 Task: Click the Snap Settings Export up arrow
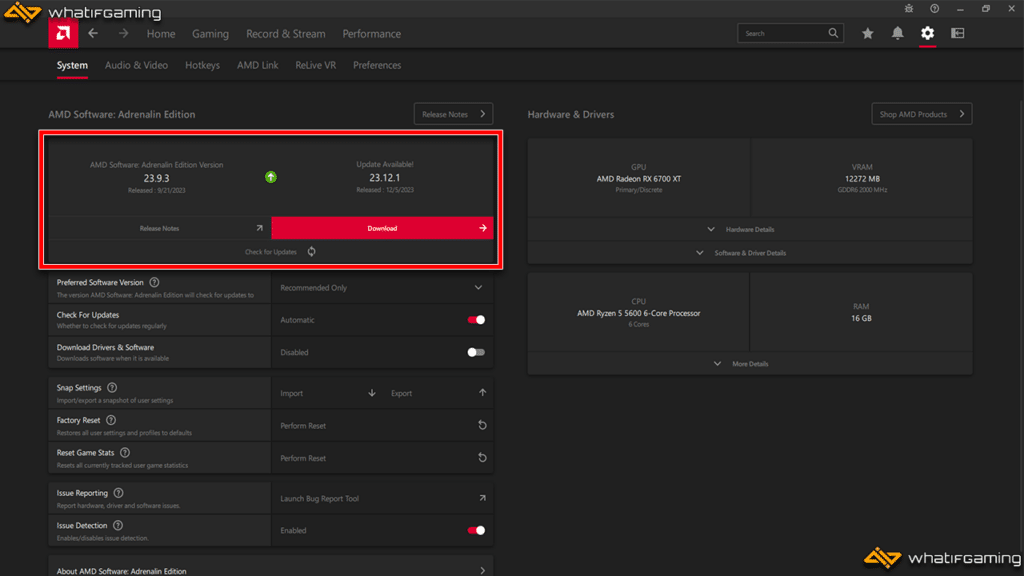tap(482, 393)
